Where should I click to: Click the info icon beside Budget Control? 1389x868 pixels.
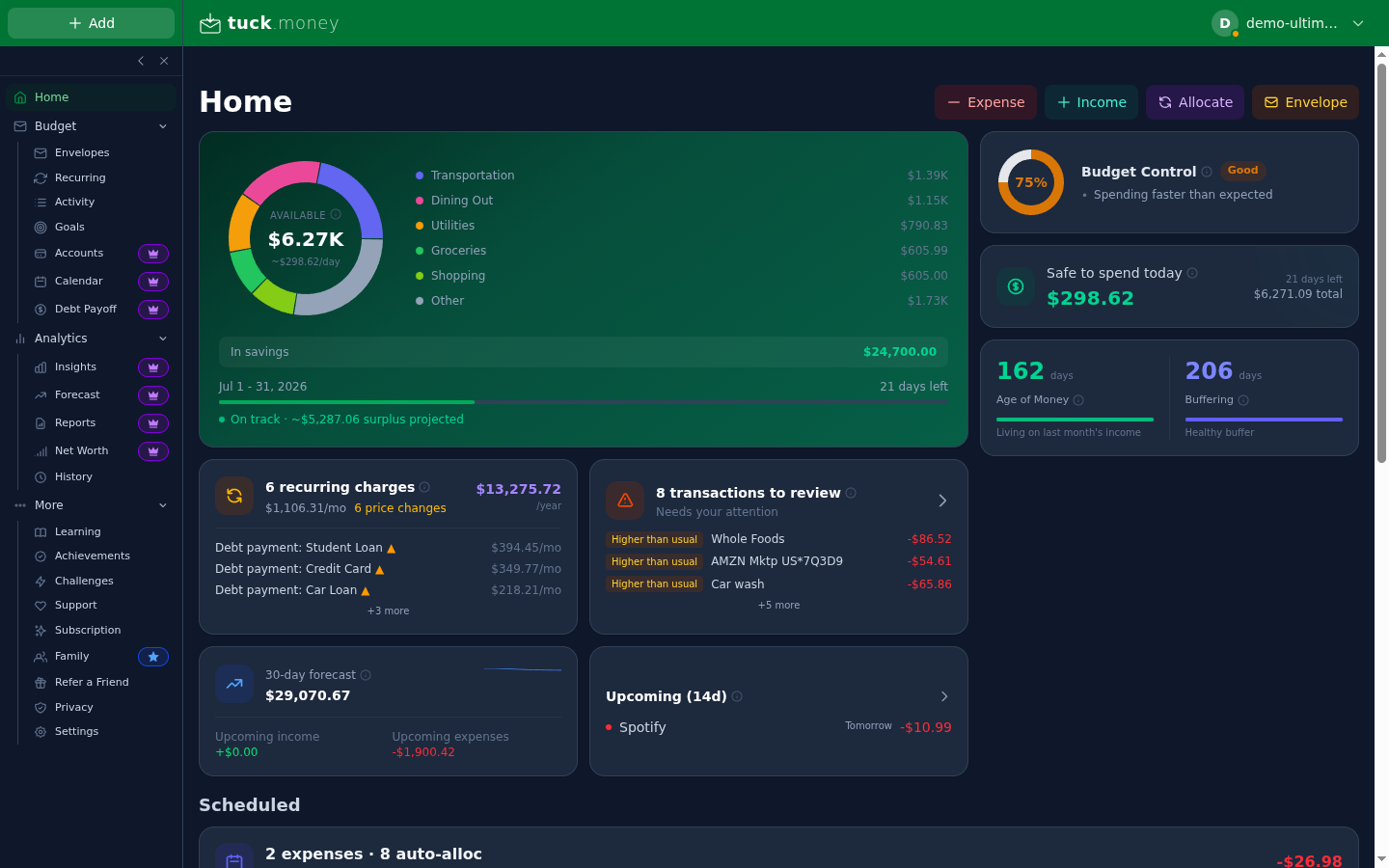(1207, 172)
